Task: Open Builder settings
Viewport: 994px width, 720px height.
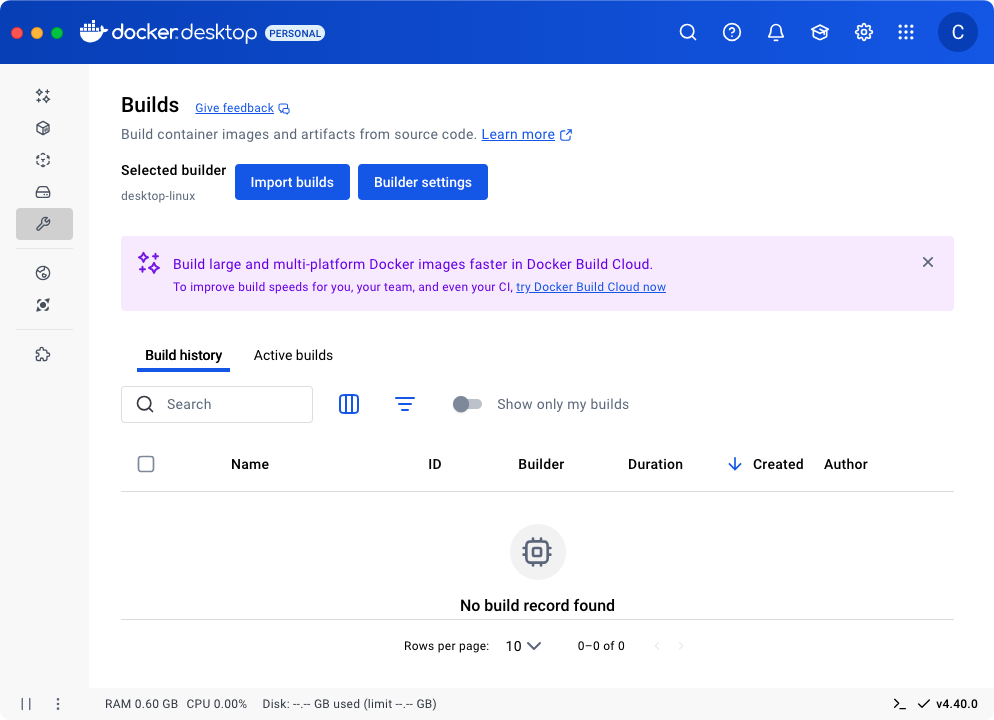Action: pos(423,182)
